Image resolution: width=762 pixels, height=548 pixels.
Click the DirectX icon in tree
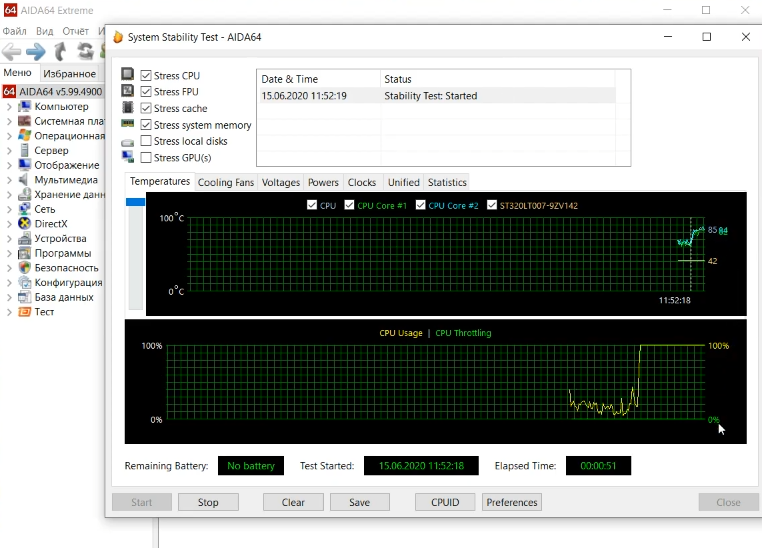(24, 223)
